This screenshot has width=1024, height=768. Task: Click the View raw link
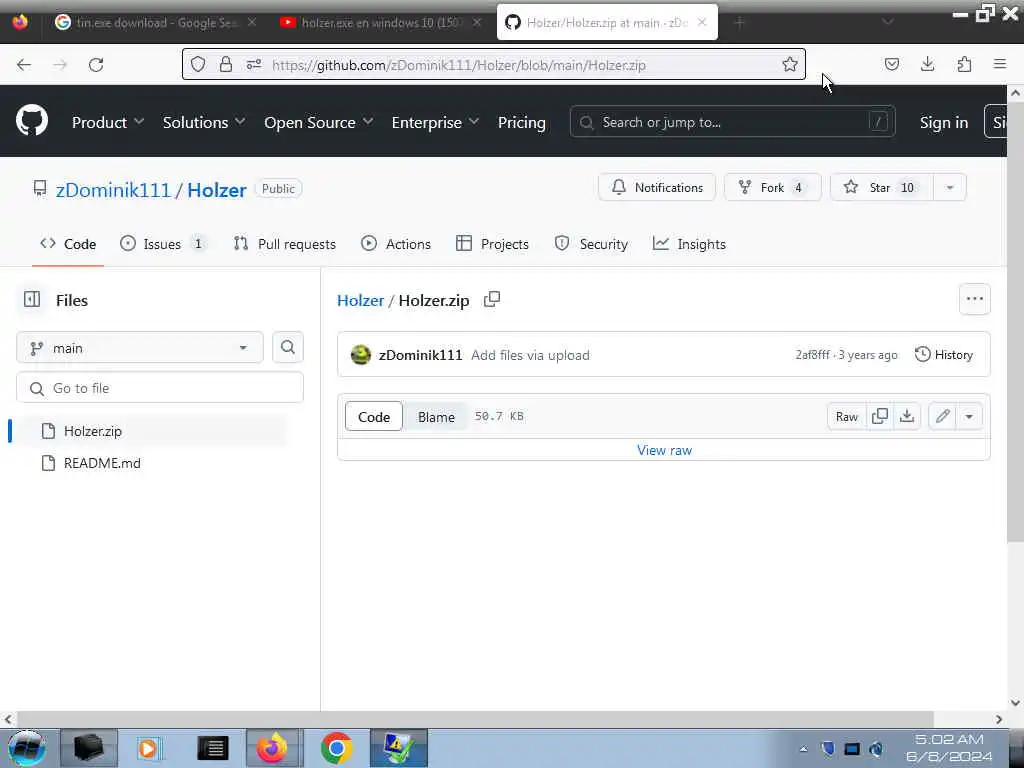coord(664,450)
